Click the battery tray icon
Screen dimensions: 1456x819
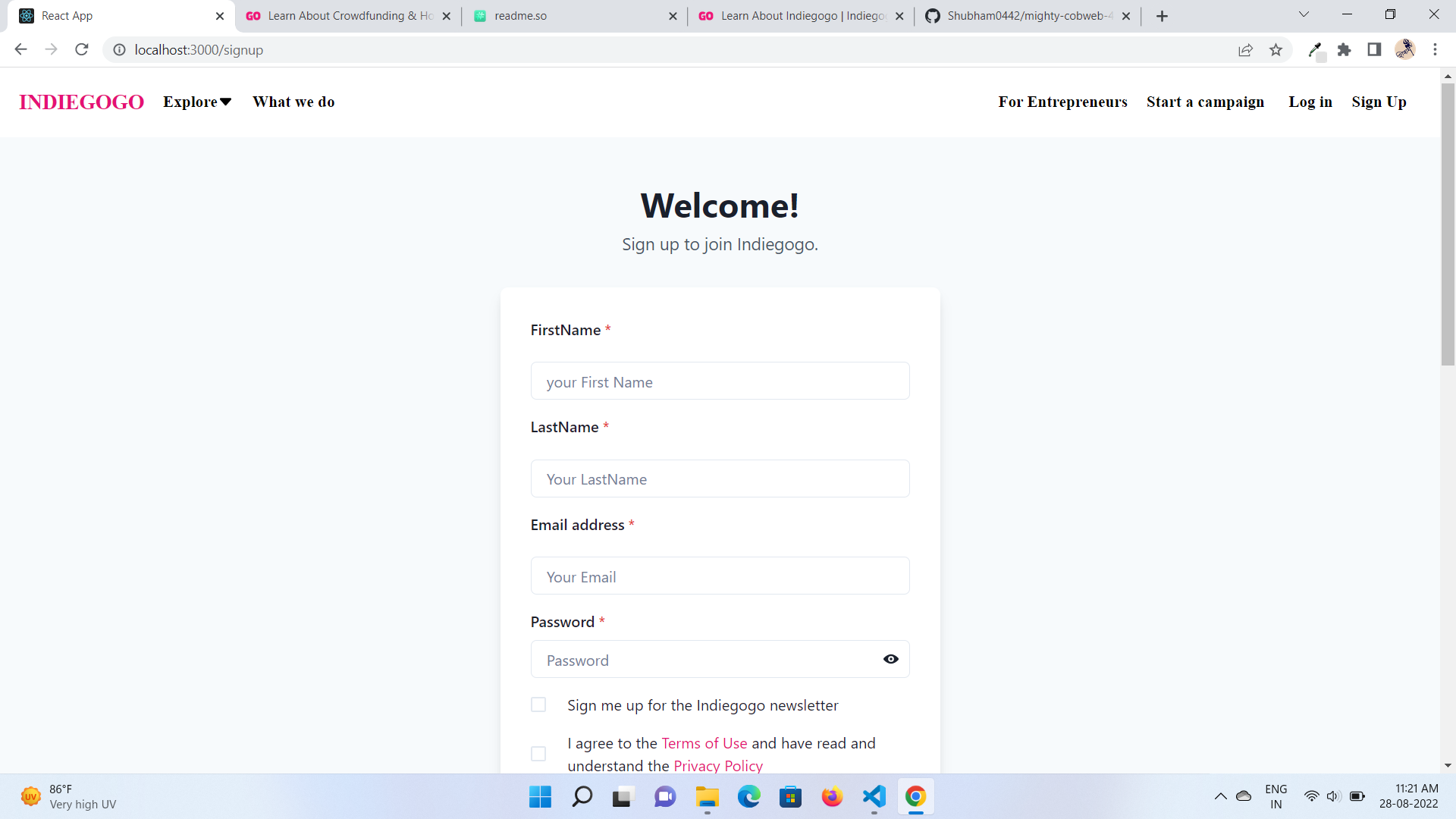(x=1357, y=796)
